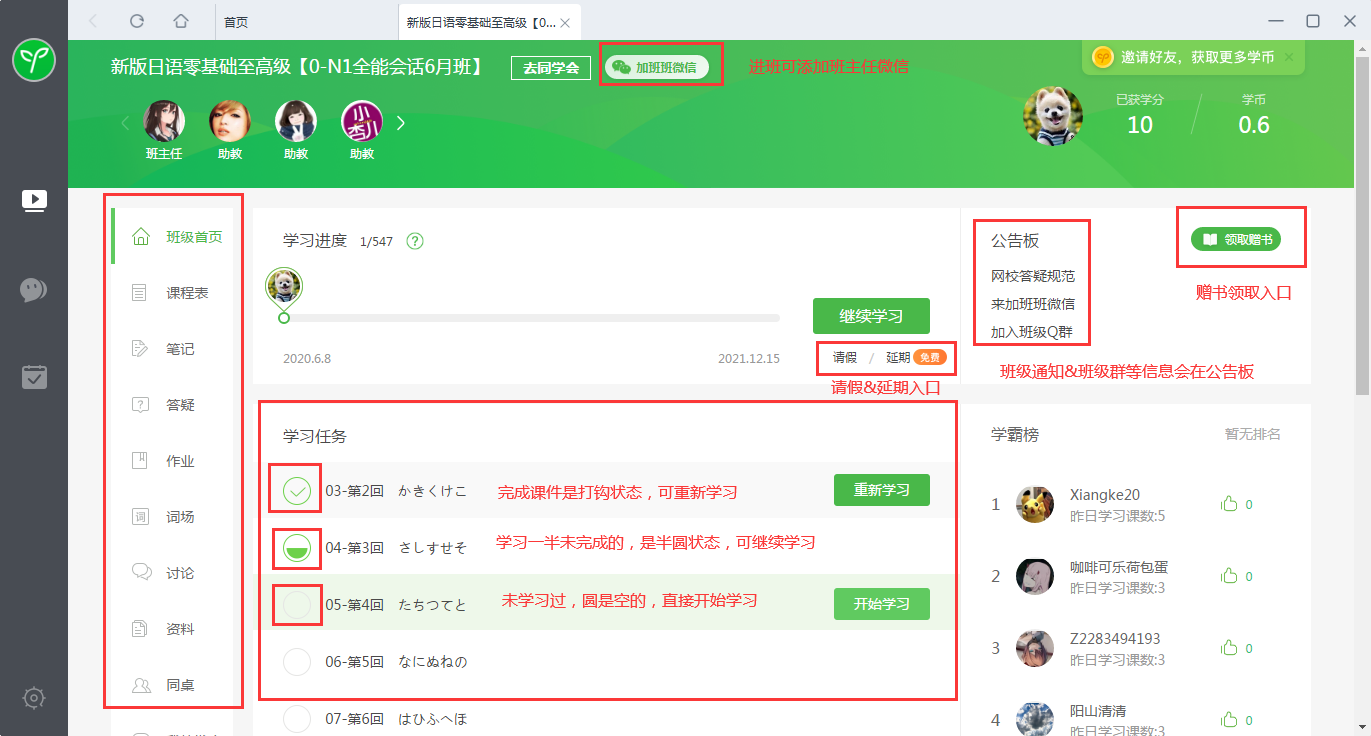The width and height of the screenshot is (1371, 736).
Task: Switch to the 首页 tab
Action: click(x=236, y=22)
